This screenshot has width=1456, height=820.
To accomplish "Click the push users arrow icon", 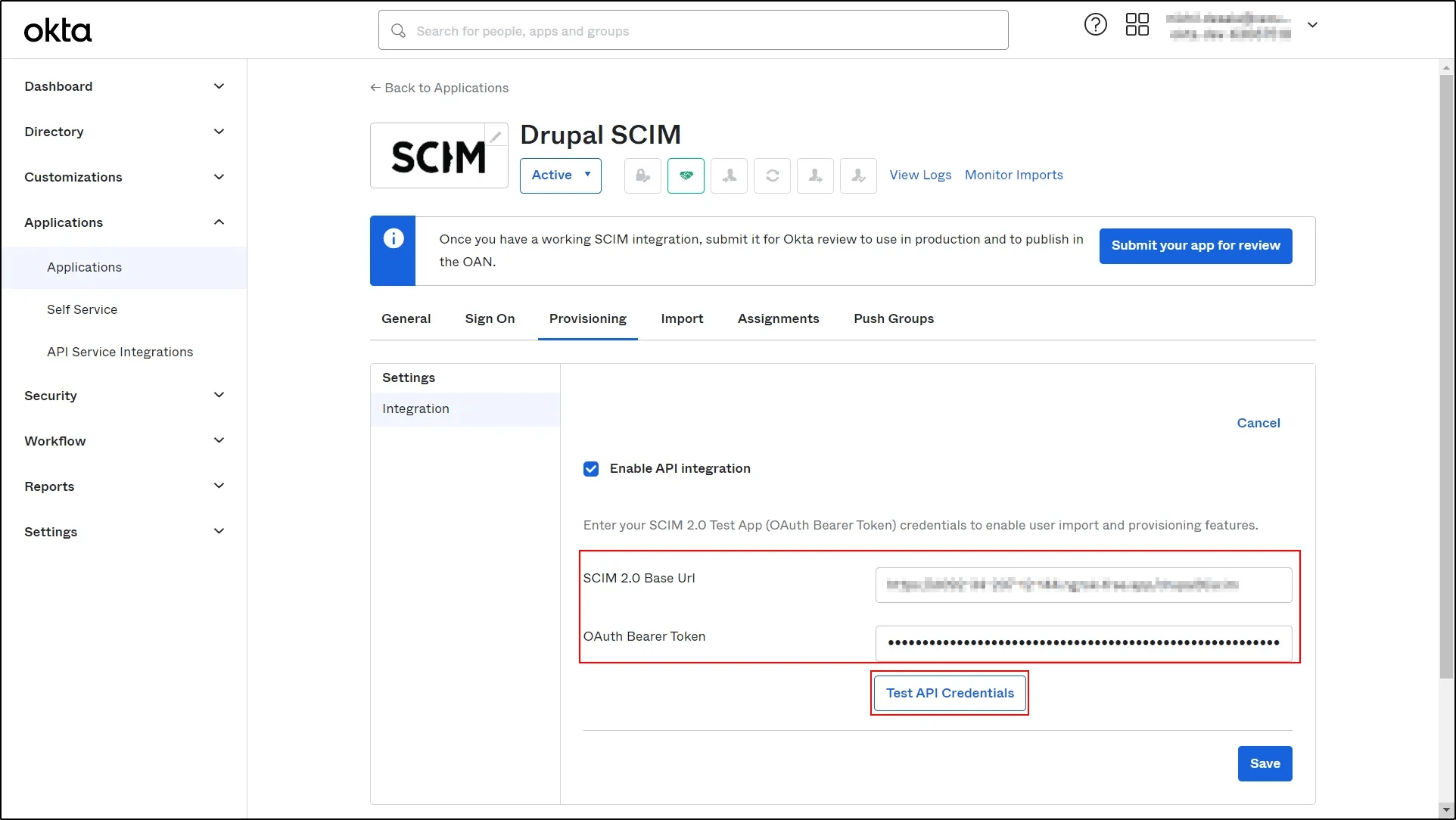I will pos(815,175).
